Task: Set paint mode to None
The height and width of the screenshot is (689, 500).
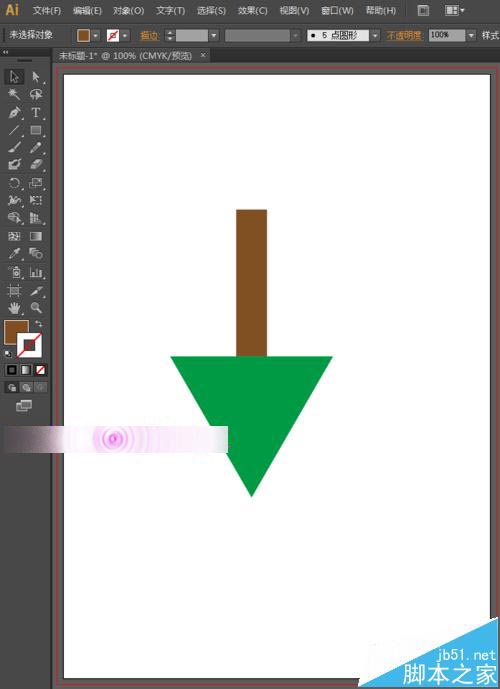Action: coord(40,370)
